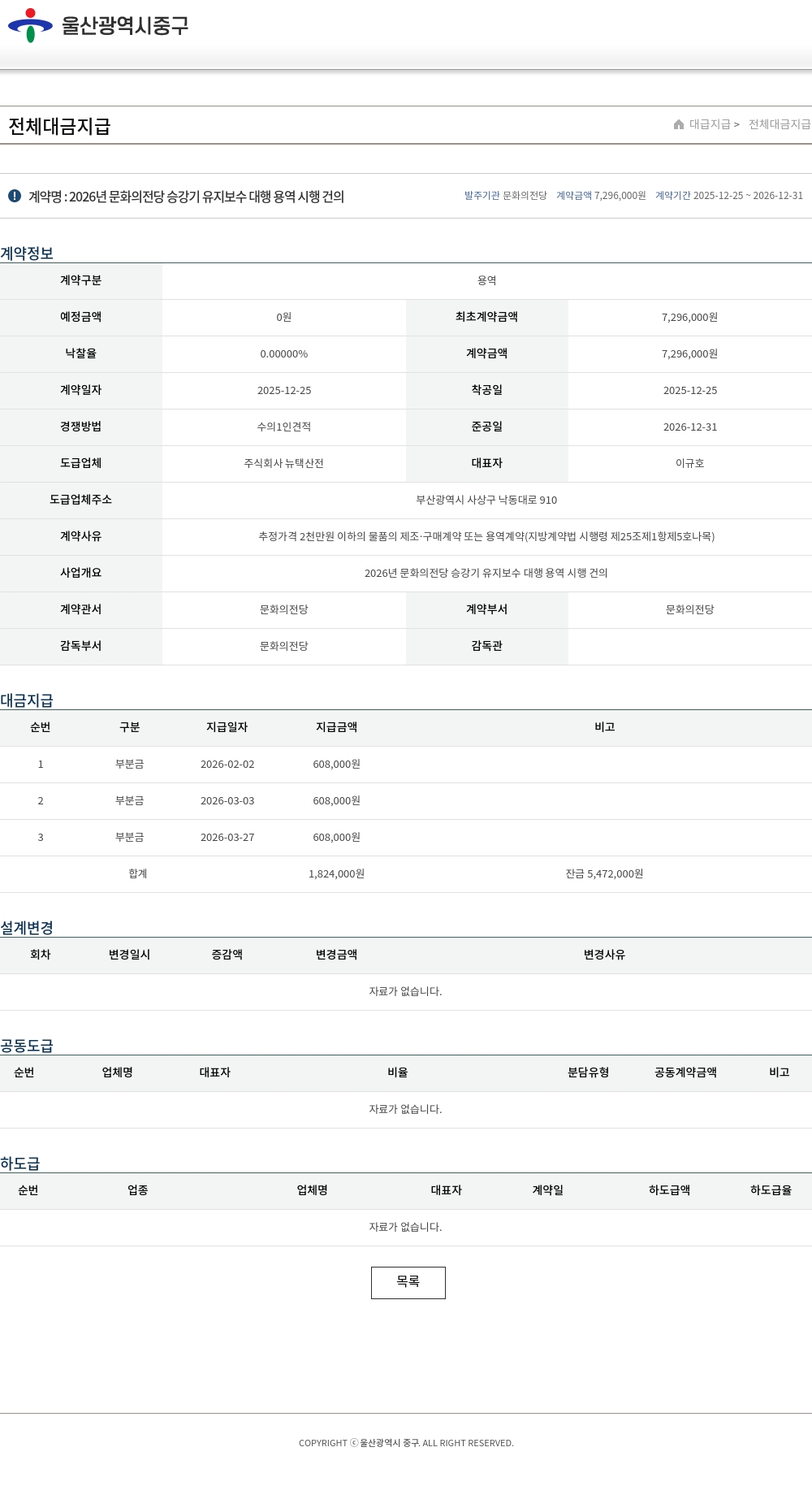
Task: Click the 지급일자 column header
Action: (x=227, y=727)
